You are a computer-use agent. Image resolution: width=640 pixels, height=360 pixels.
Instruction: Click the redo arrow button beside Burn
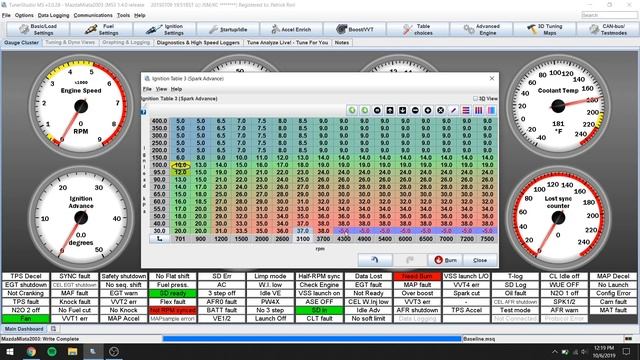coord(410,260)
